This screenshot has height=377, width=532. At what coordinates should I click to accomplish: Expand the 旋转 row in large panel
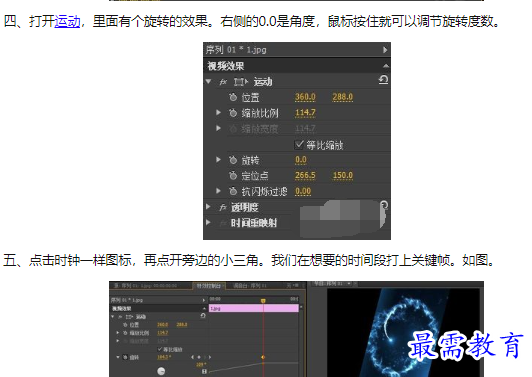[219, 159]
